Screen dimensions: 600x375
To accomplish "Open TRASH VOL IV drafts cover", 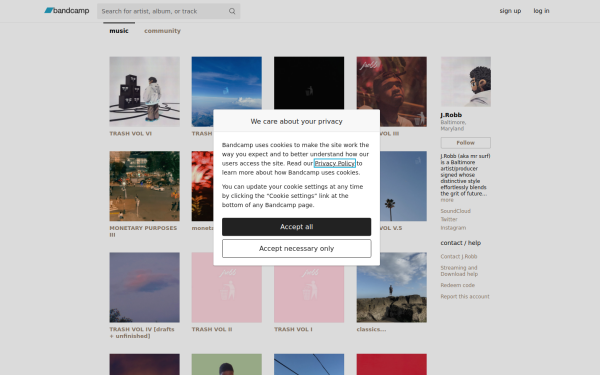I will click(145, 287).
